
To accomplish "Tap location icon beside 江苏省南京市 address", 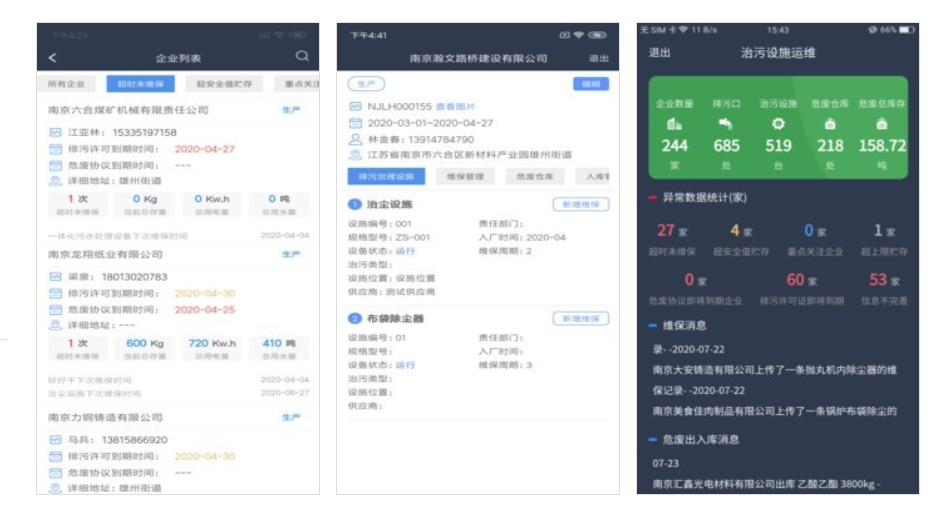I will click(355, 155).
